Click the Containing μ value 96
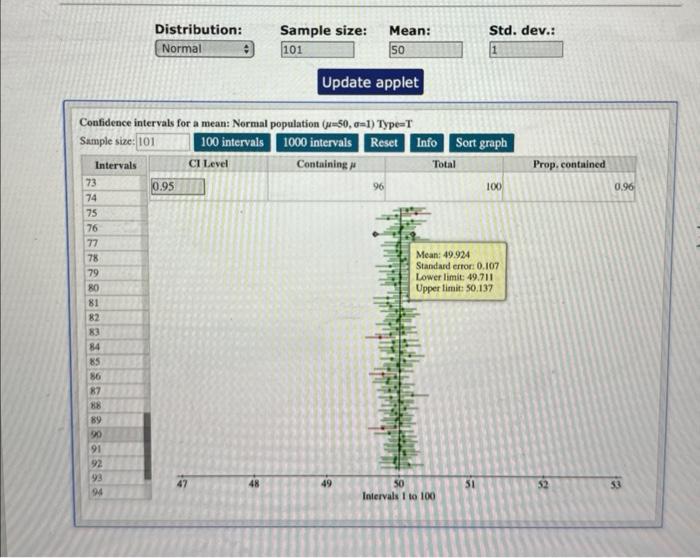The height and width of the screenshot is (558, 700). (378, 187)
